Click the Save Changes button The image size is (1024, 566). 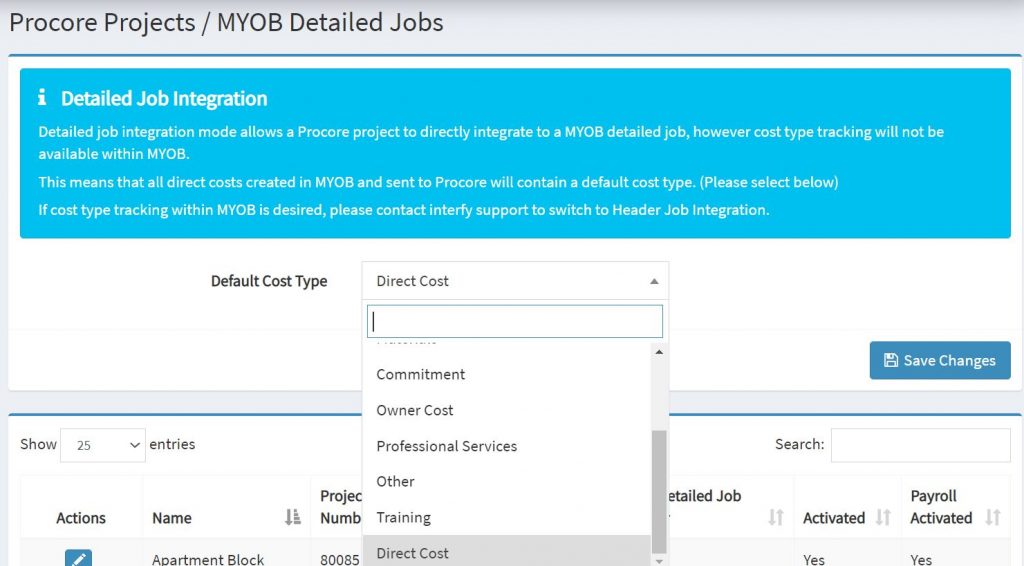pos(940,360)
